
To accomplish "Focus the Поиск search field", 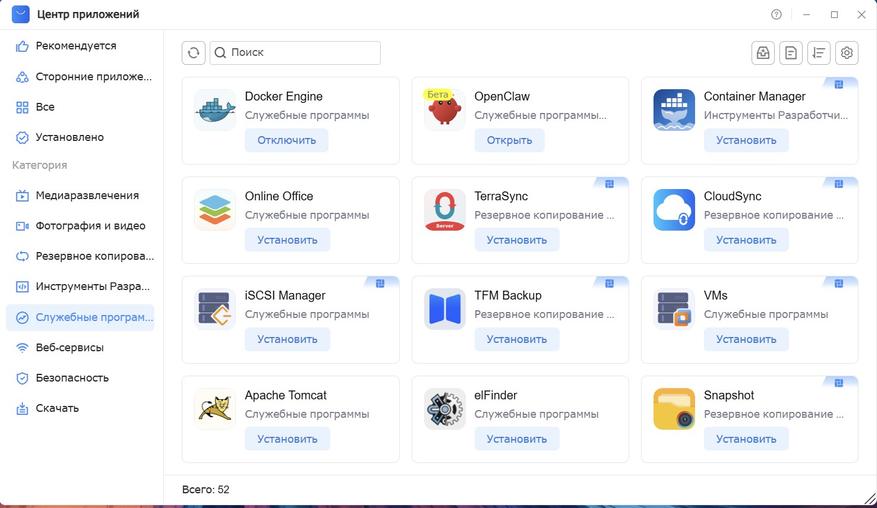I will 295,53.
